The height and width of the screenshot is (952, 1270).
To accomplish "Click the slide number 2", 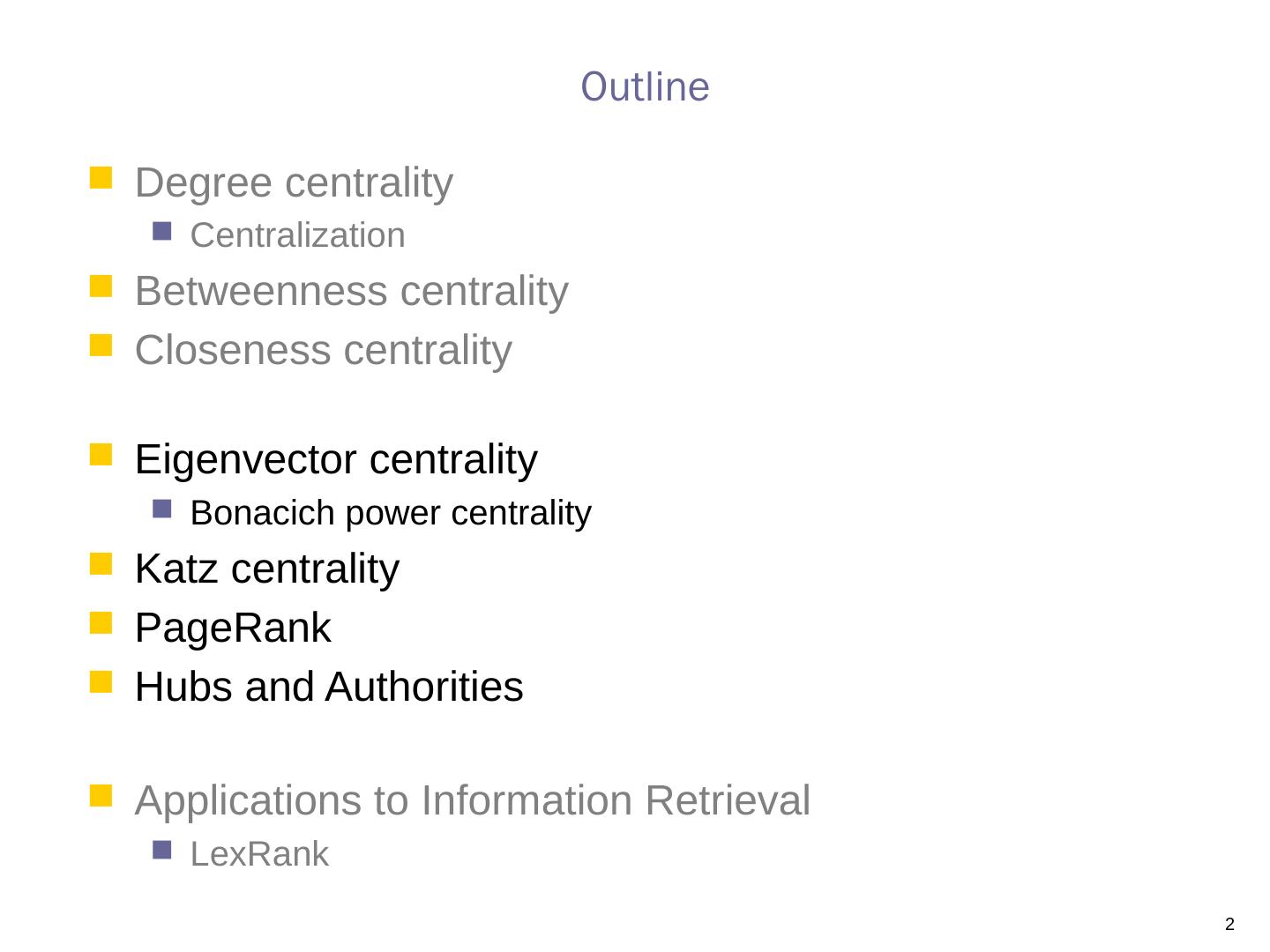I will pyautogui.click(x=1229, y=925).
